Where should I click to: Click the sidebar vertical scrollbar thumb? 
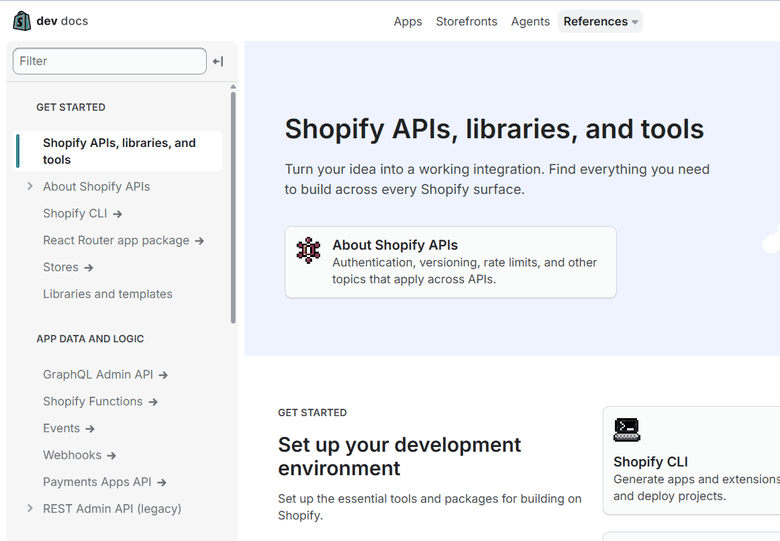pyautogui.click(x=233, y=208)
